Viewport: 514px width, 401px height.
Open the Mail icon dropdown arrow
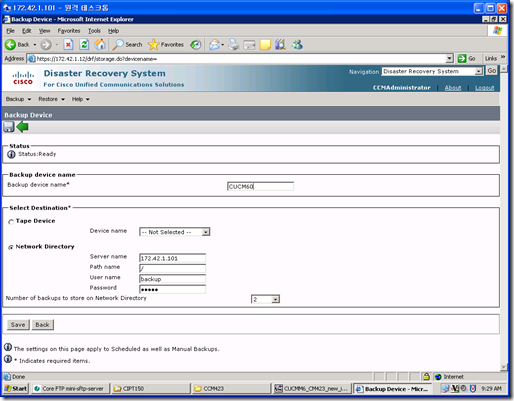[222, 44]
